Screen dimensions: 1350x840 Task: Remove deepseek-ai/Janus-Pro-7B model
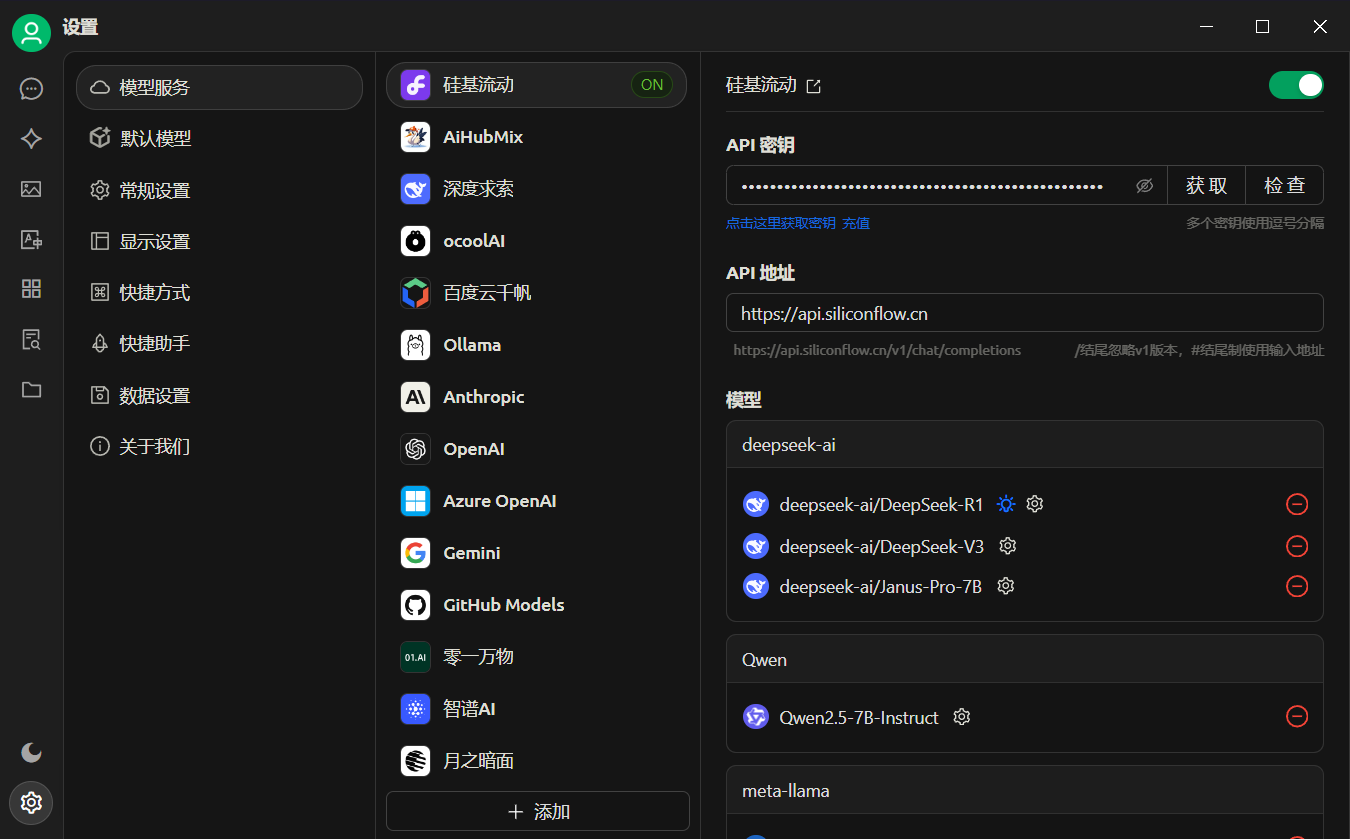[1297, 586]
